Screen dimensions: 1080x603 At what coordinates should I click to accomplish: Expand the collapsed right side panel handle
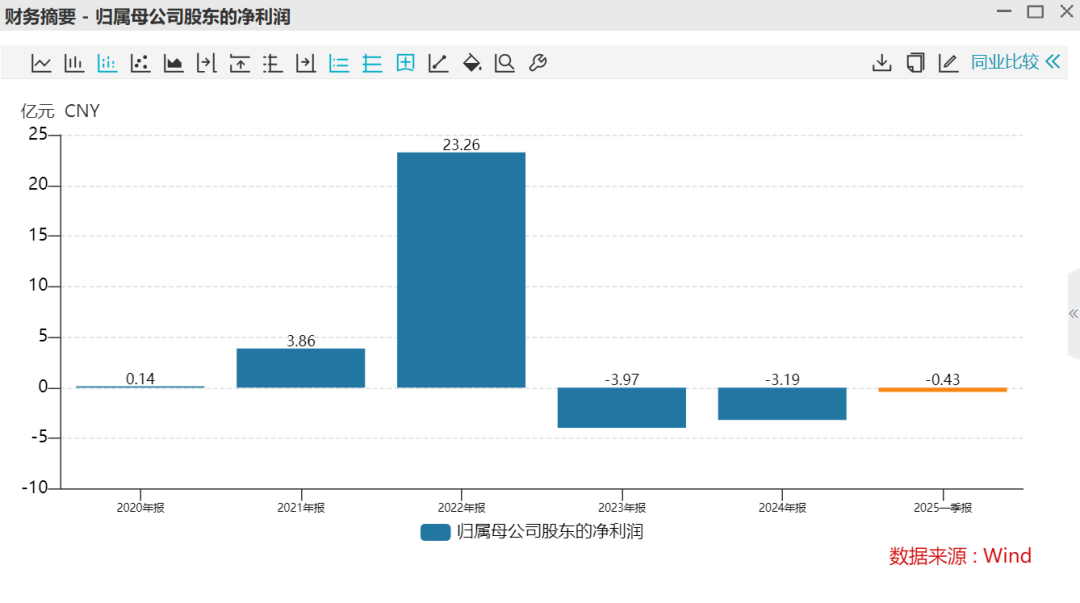tap(1073, 314)
